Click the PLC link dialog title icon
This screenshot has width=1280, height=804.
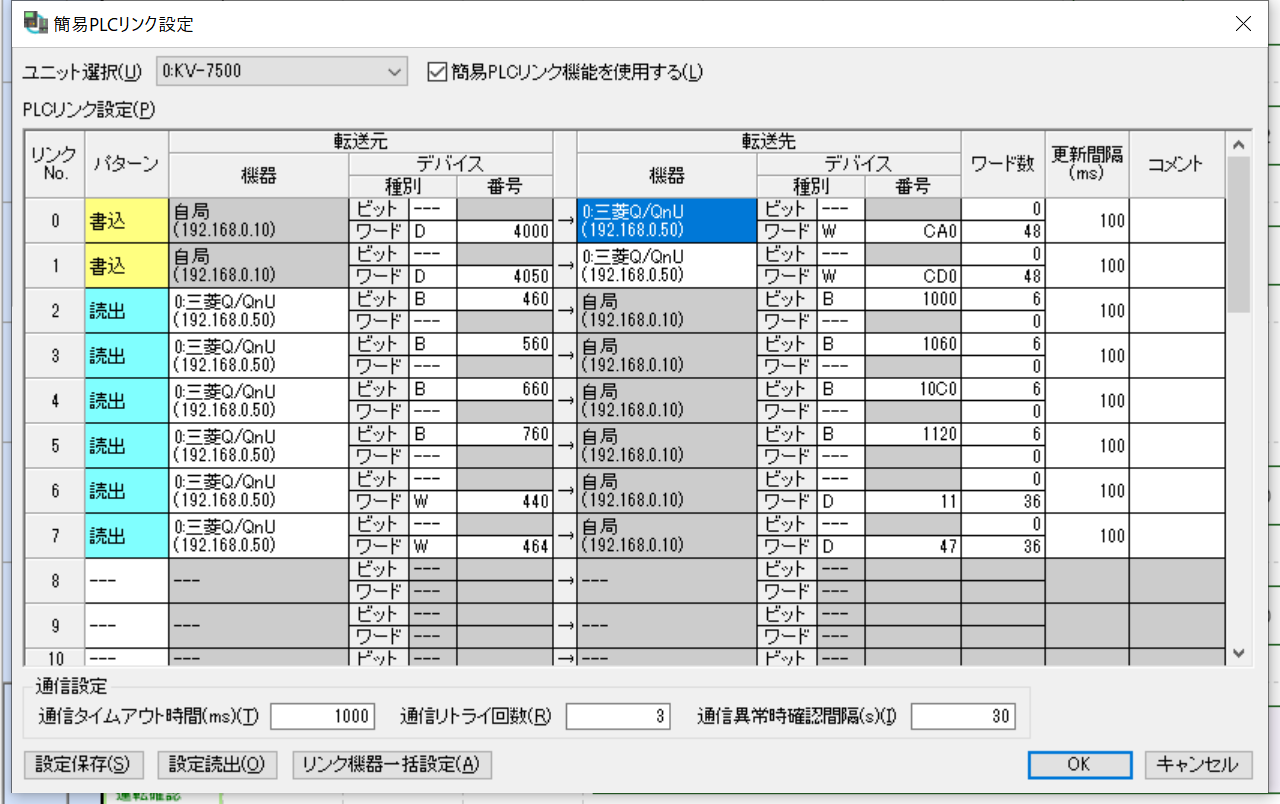click(36, 23)
